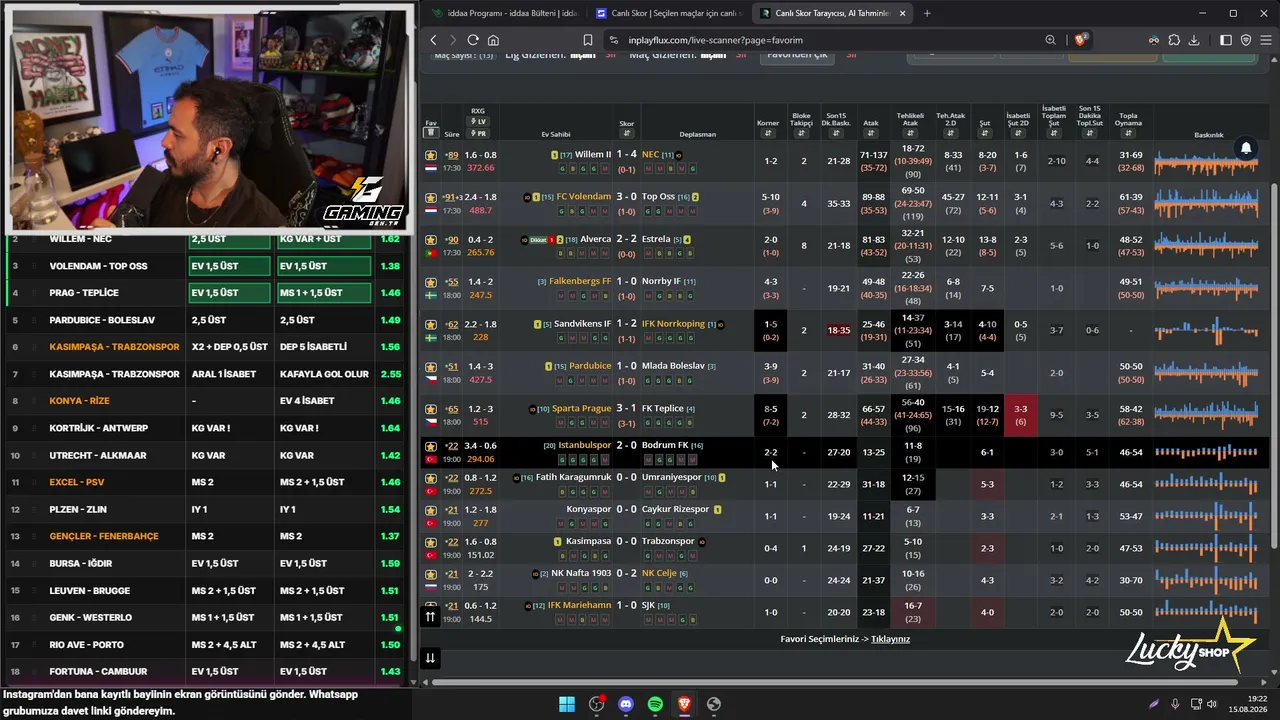The image size is (1280, 720).
Task: Sort by Topla Oynama column
Action: point(1128,134)
